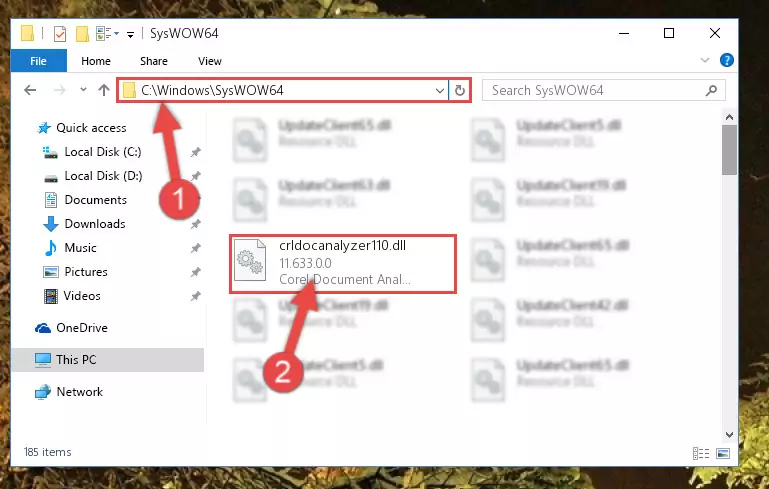
Task: Minimize the SysWOW64 window
Action: coord(624,33)
